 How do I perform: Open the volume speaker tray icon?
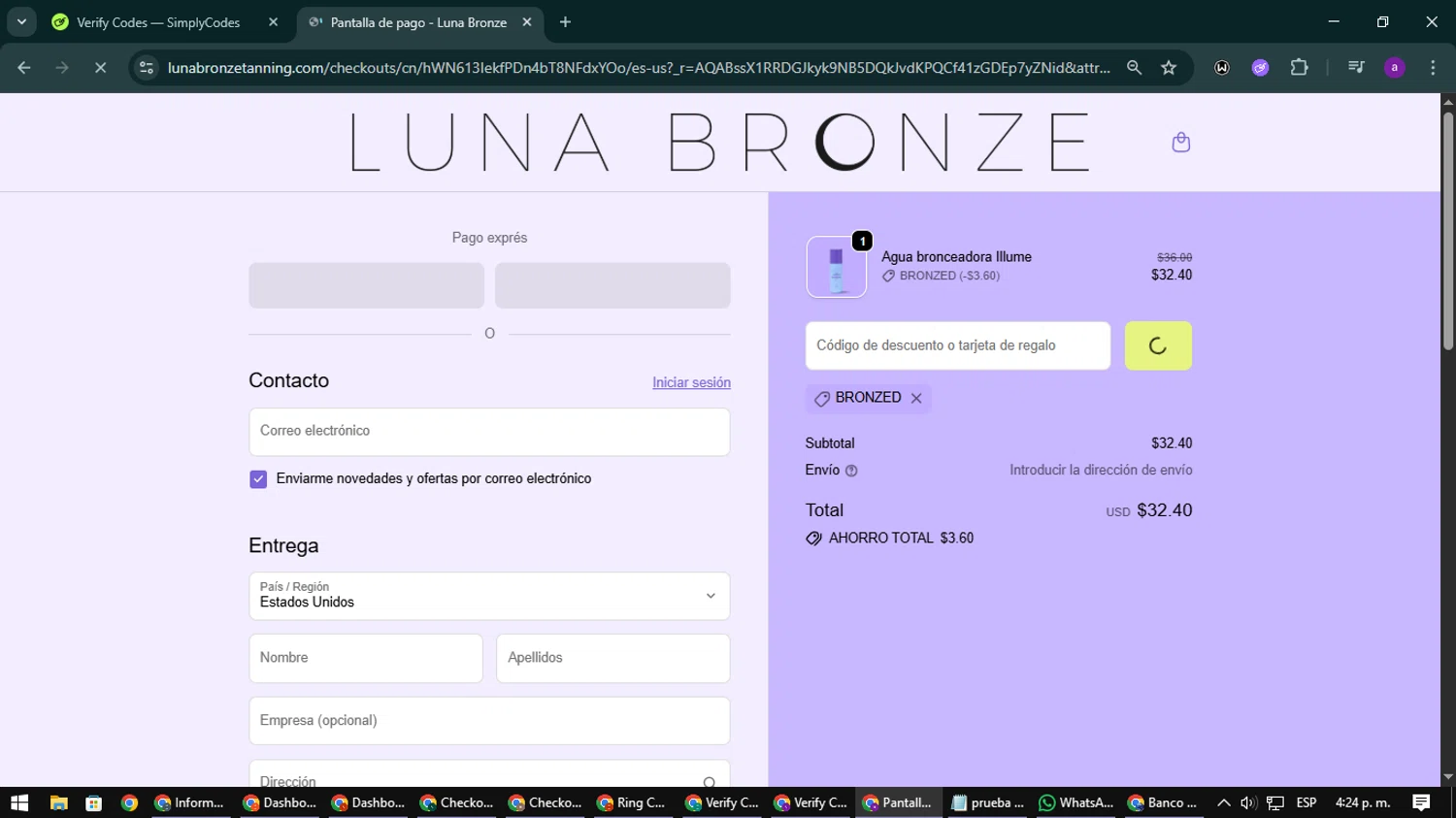(x=1248, y=802)
